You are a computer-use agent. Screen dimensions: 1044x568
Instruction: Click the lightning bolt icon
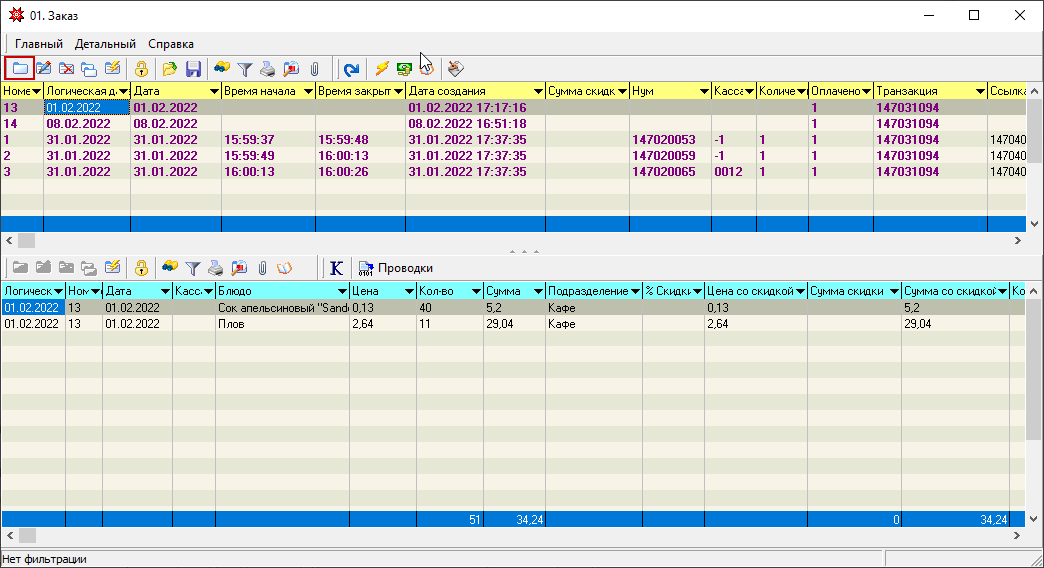382,69
